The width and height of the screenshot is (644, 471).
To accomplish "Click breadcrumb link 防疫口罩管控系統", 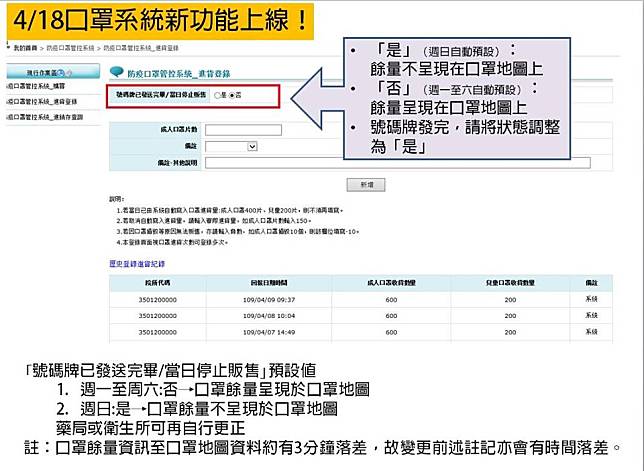I will click(70, 48).
